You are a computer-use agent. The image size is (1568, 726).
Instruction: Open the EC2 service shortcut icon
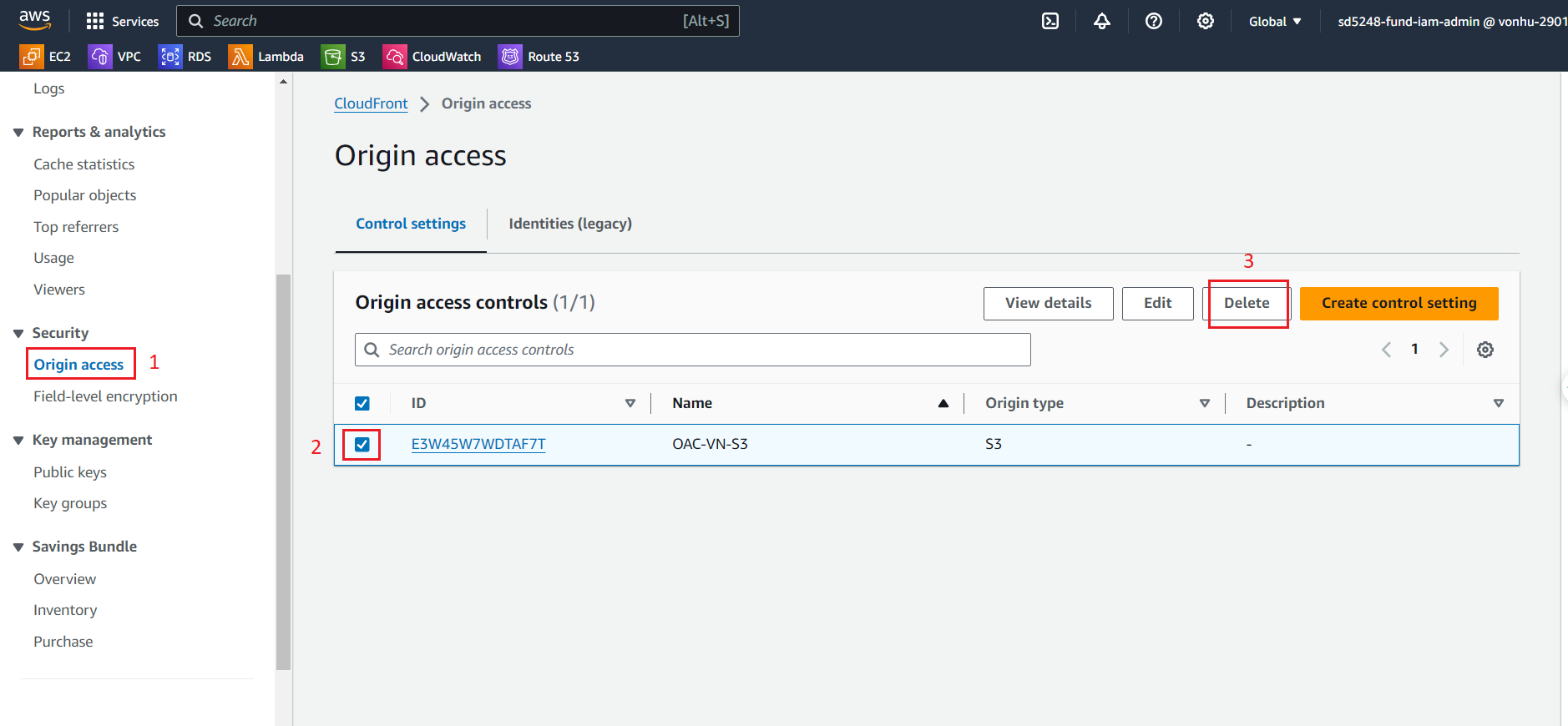(32, 57)
